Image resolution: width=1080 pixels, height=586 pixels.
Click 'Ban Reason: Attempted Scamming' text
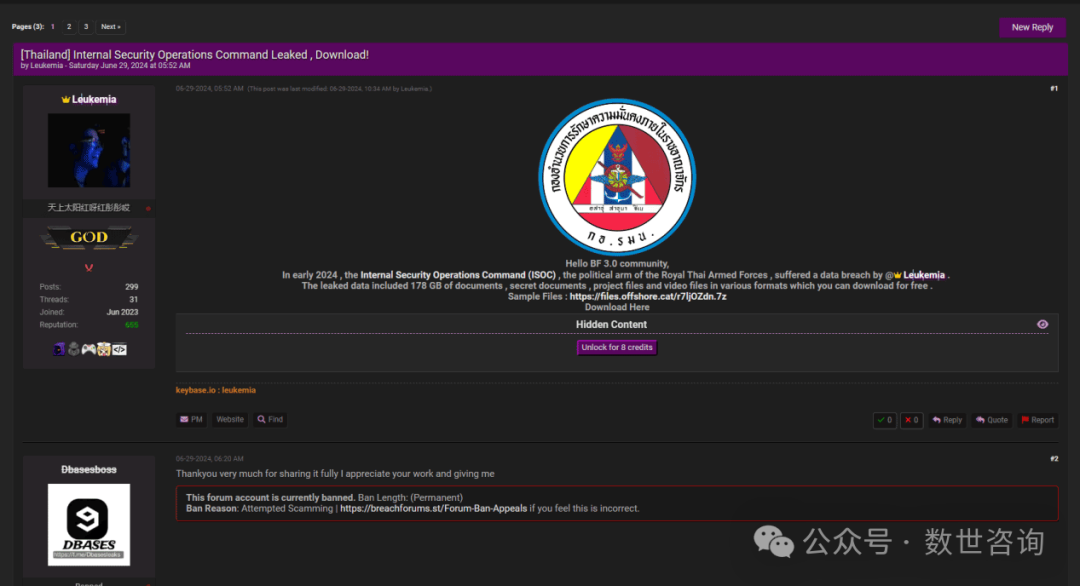click(x=259, y=509)
